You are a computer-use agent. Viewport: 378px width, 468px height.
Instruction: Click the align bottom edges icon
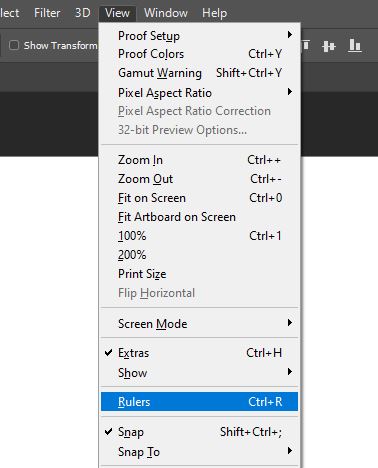[x=355, y=46]
